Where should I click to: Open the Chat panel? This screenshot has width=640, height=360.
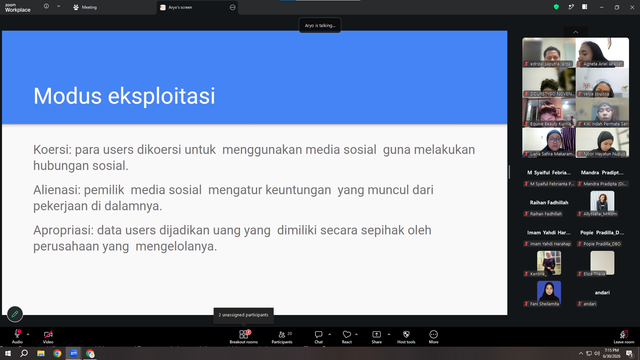(318, 336)
